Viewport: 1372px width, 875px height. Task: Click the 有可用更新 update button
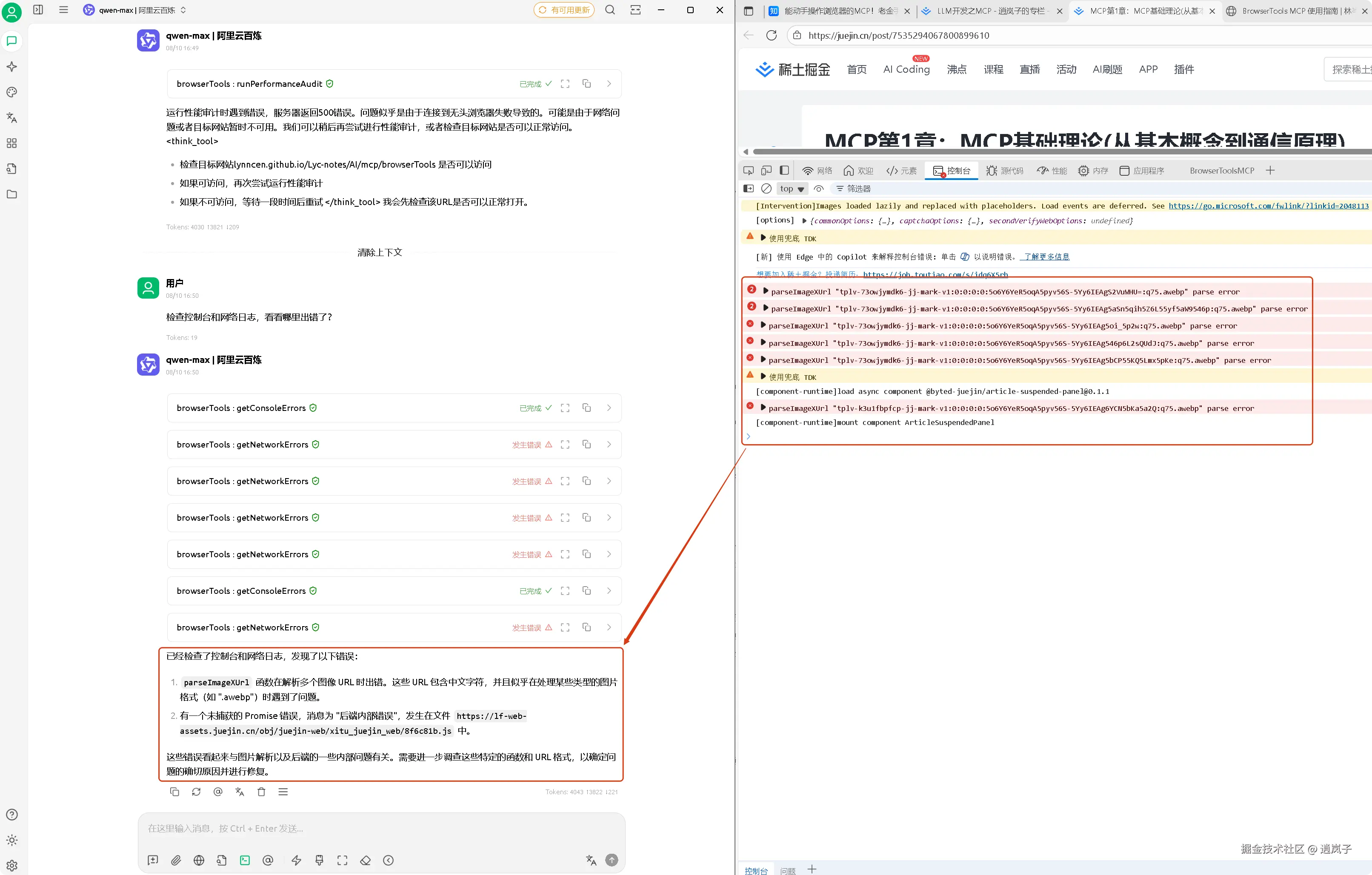(x=563, y=10)
